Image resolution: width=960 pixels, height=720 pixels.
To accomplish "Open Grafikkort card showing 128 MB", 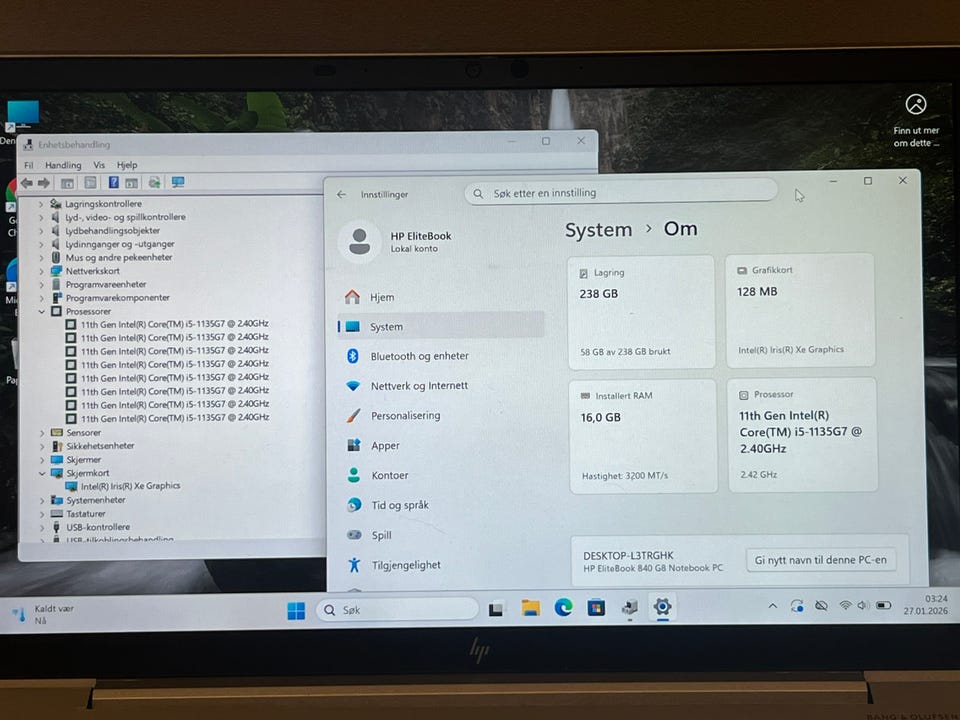I will (x=800, y=310).
